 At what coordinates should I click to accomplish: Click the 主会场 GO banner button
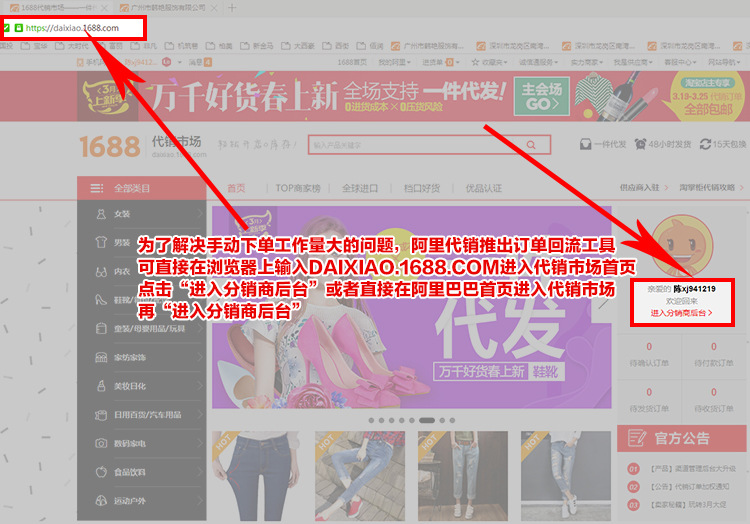point(541,96)
